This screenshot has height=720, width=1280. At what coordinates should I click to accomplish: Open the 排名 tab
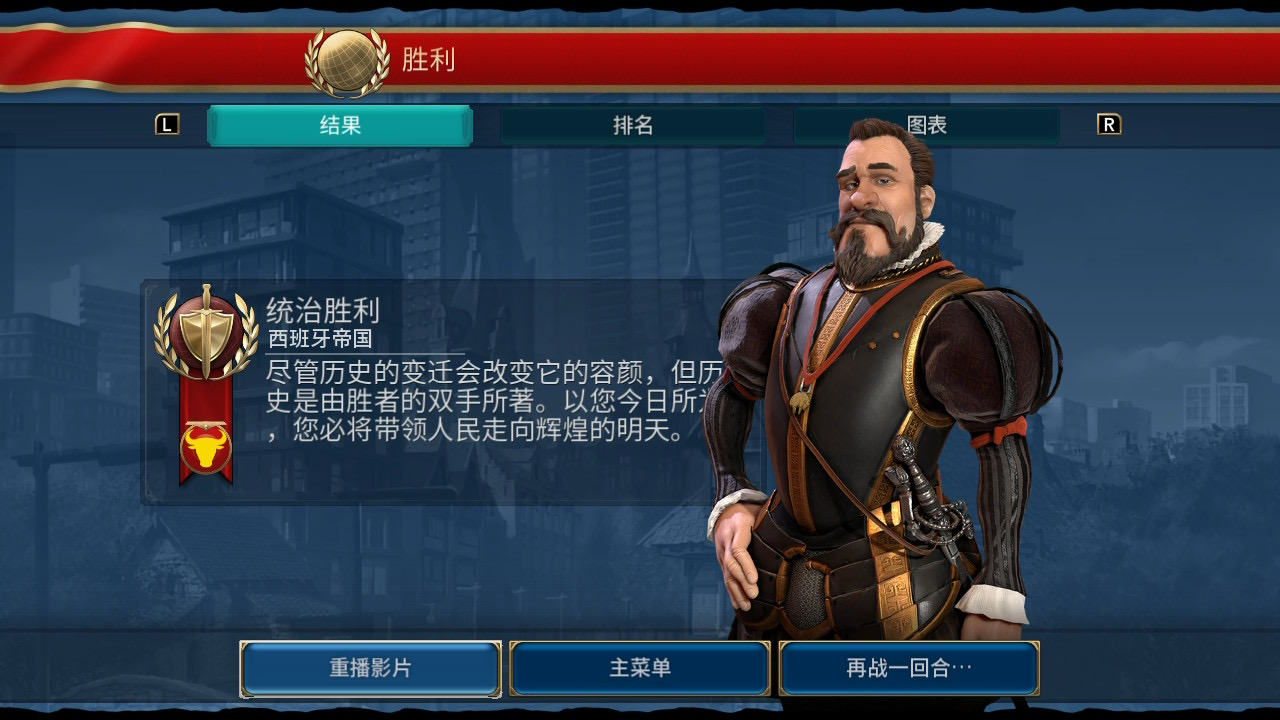tap(633, 126)
